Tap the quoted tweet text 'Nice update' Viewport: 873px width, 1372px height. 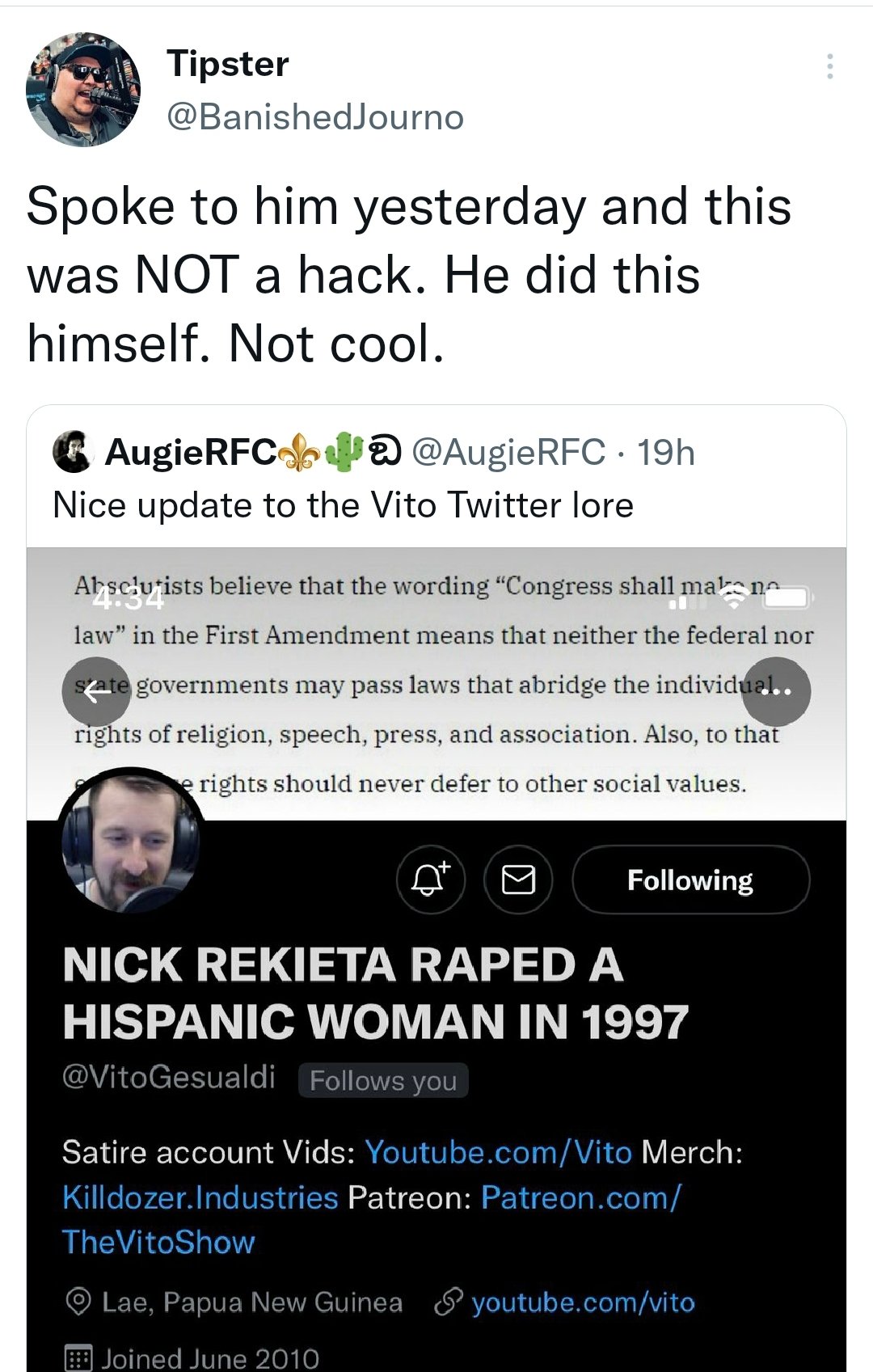pos(343,505)
